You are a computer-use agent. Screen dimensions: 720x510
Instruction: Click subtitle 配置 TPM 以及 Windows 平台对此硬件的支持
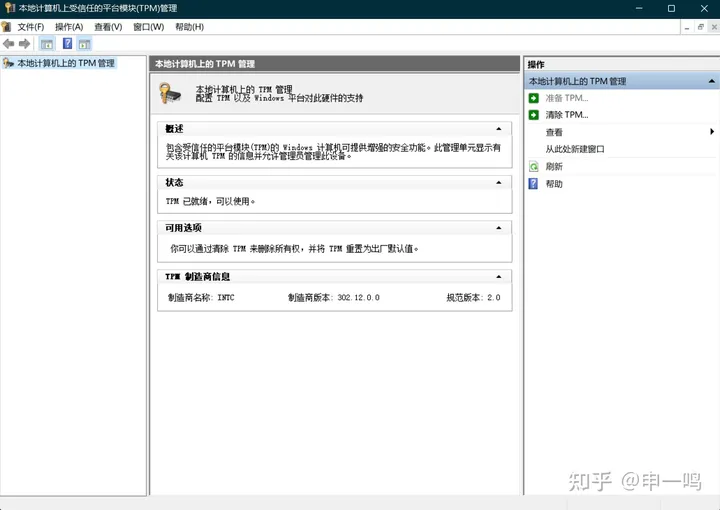coord(279,98)
